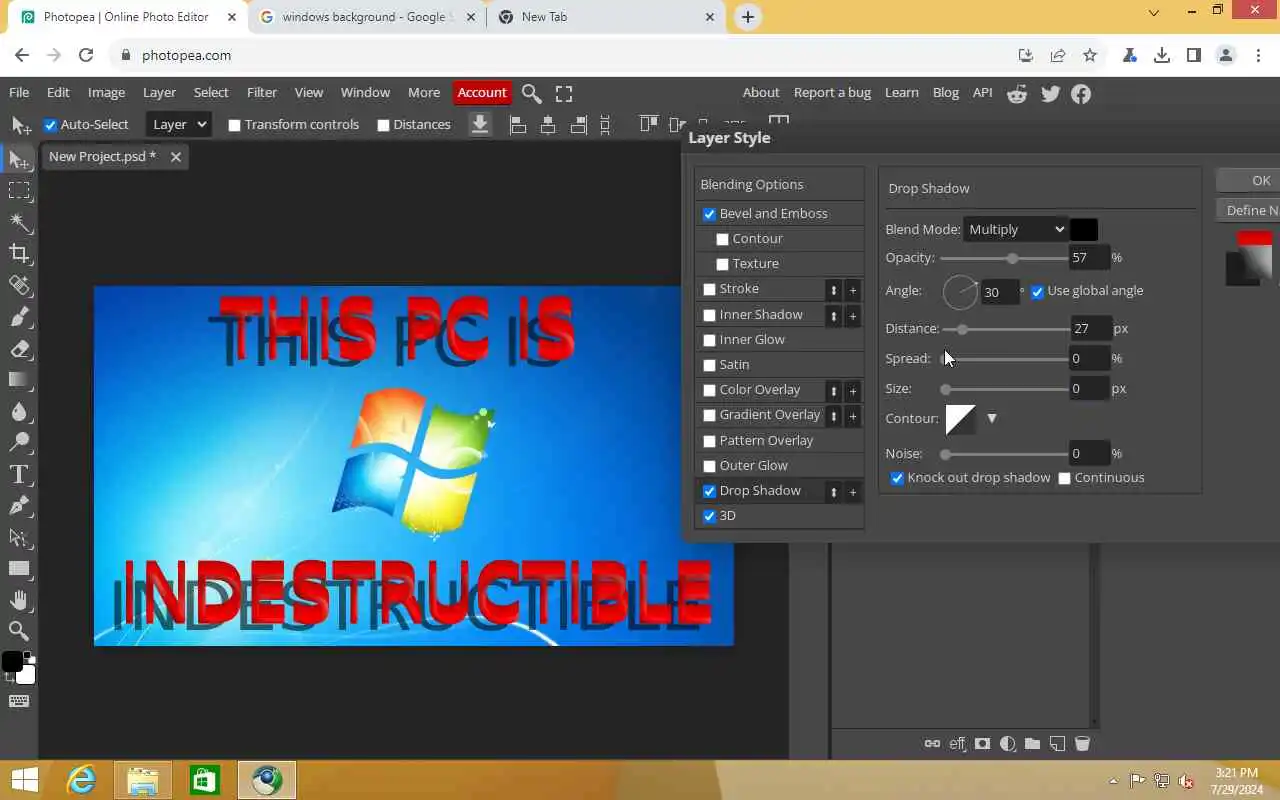The height and width of the screenshot is (800, 1280).
Task: Open the About link
Action: point(760,92)
